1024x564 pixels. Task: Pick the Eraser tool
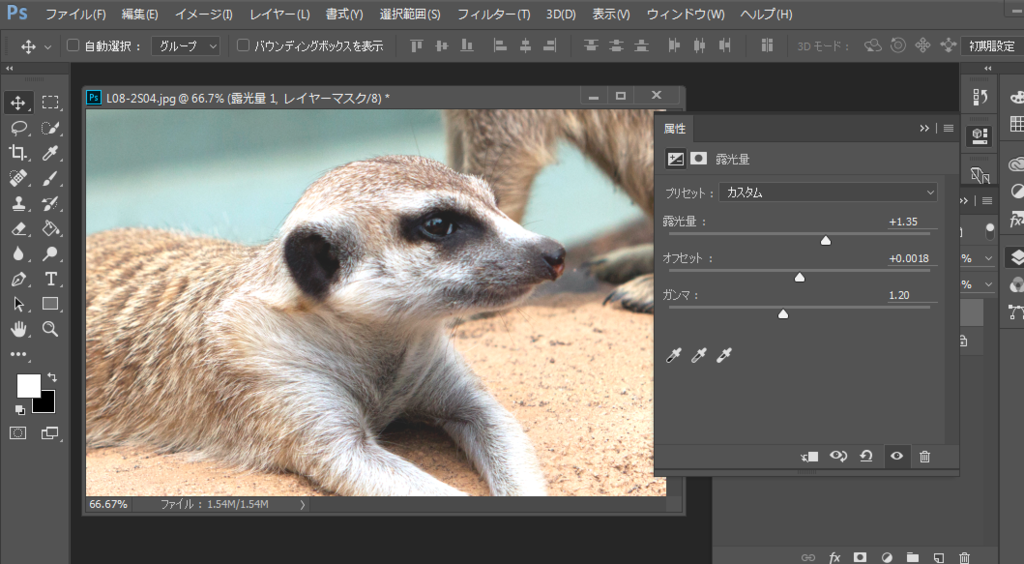point(18,229)
